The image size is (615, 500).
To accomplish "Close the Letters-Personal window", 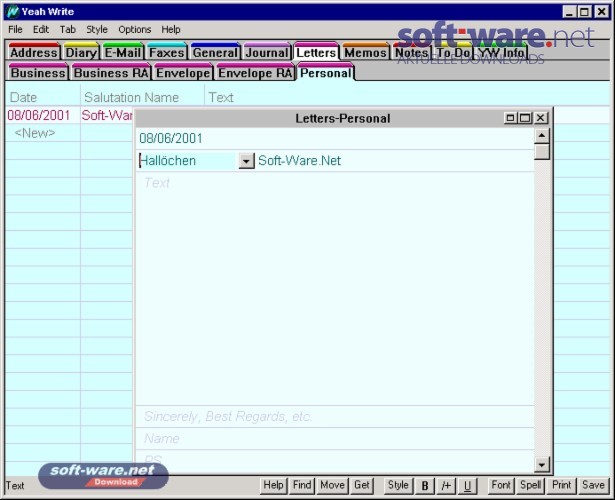I will [x=540, y=118].
